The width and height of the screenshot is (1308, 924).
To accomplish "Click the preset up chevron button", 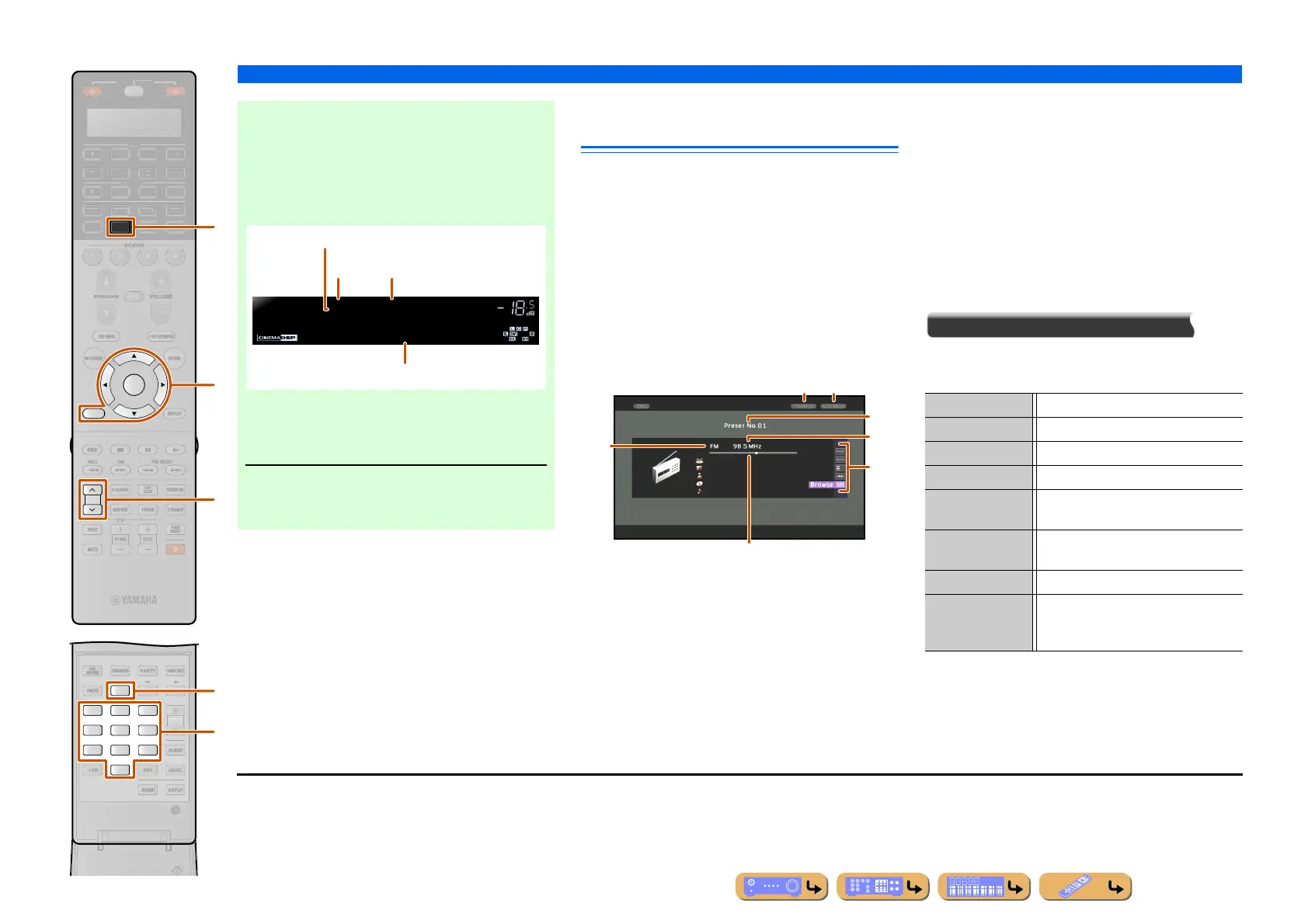I will [92, 490].
